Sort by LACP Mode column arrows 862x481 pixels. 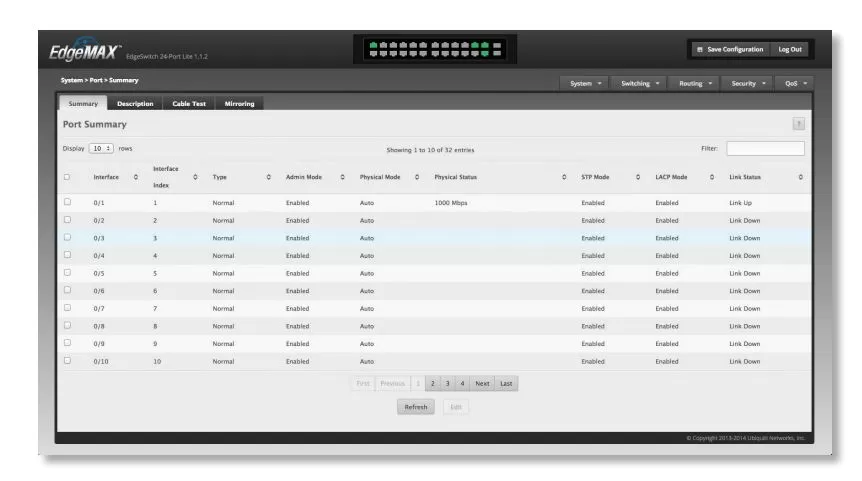pos(712,177)
